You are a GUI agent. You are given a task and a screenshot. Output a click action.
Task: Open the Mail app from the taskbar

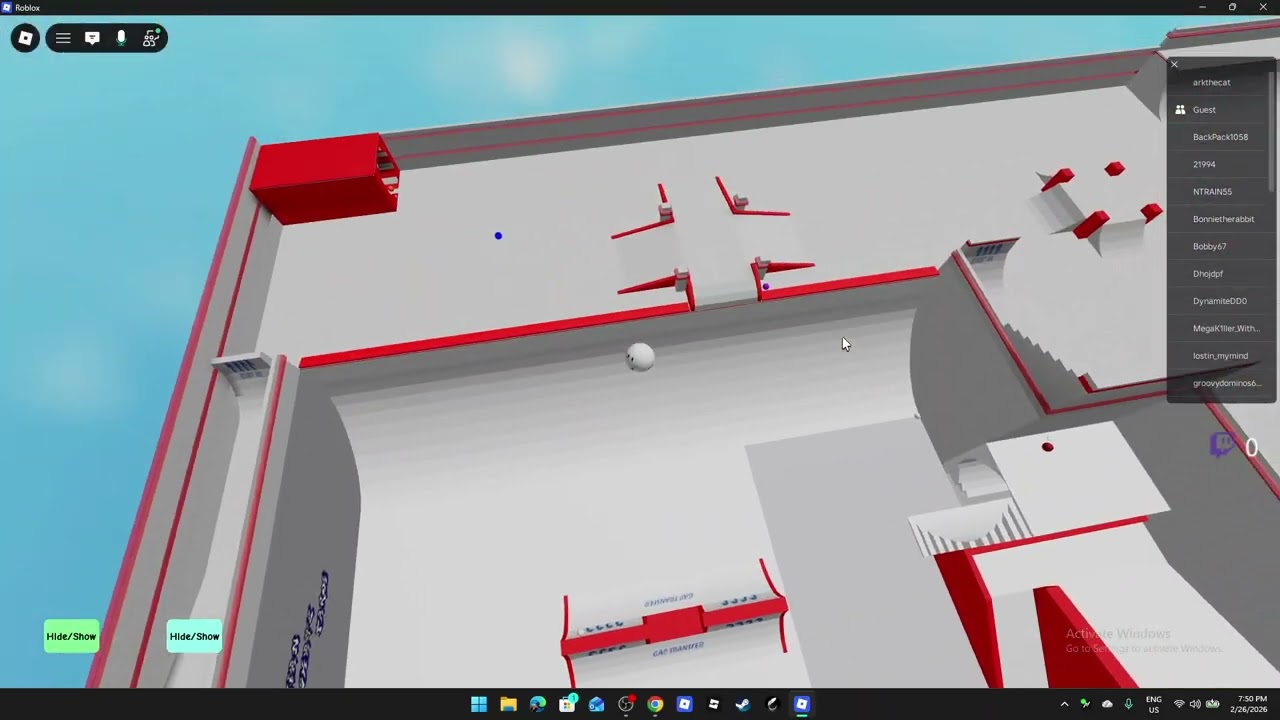pos(596,704)
